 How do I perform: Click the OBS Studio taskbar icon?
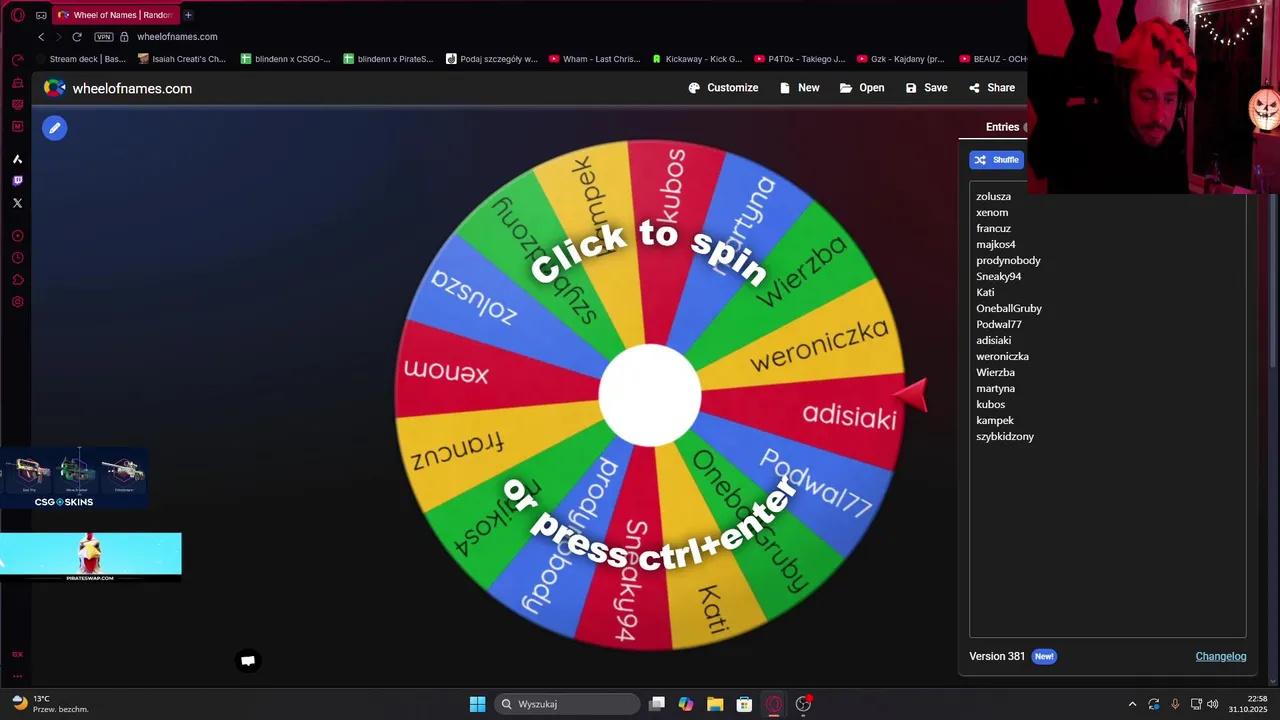(x=803, y=704)
